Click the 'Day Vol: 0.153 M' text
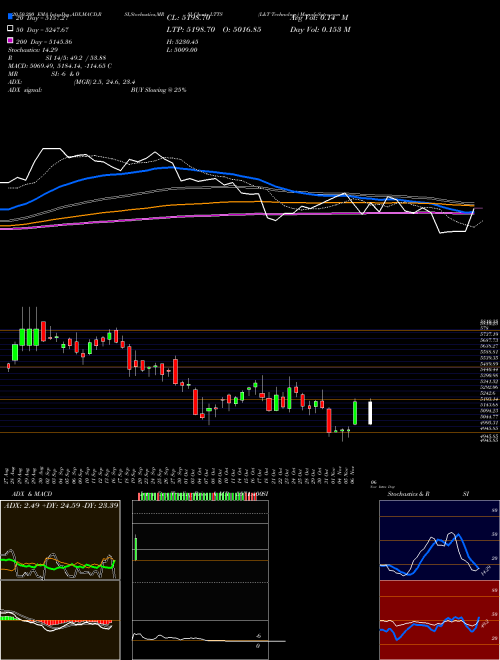Image resolution: width=500 pixels, height=660 pixels. [x=320, y=30]
